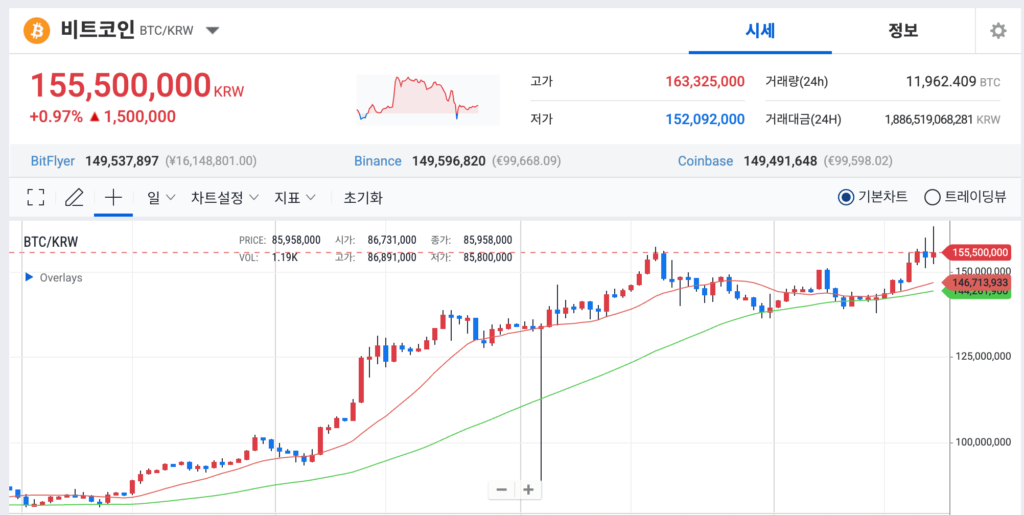
Task: Expand the Overlays triangle icon
Action: pyautogui.click(x=29, y=277)
